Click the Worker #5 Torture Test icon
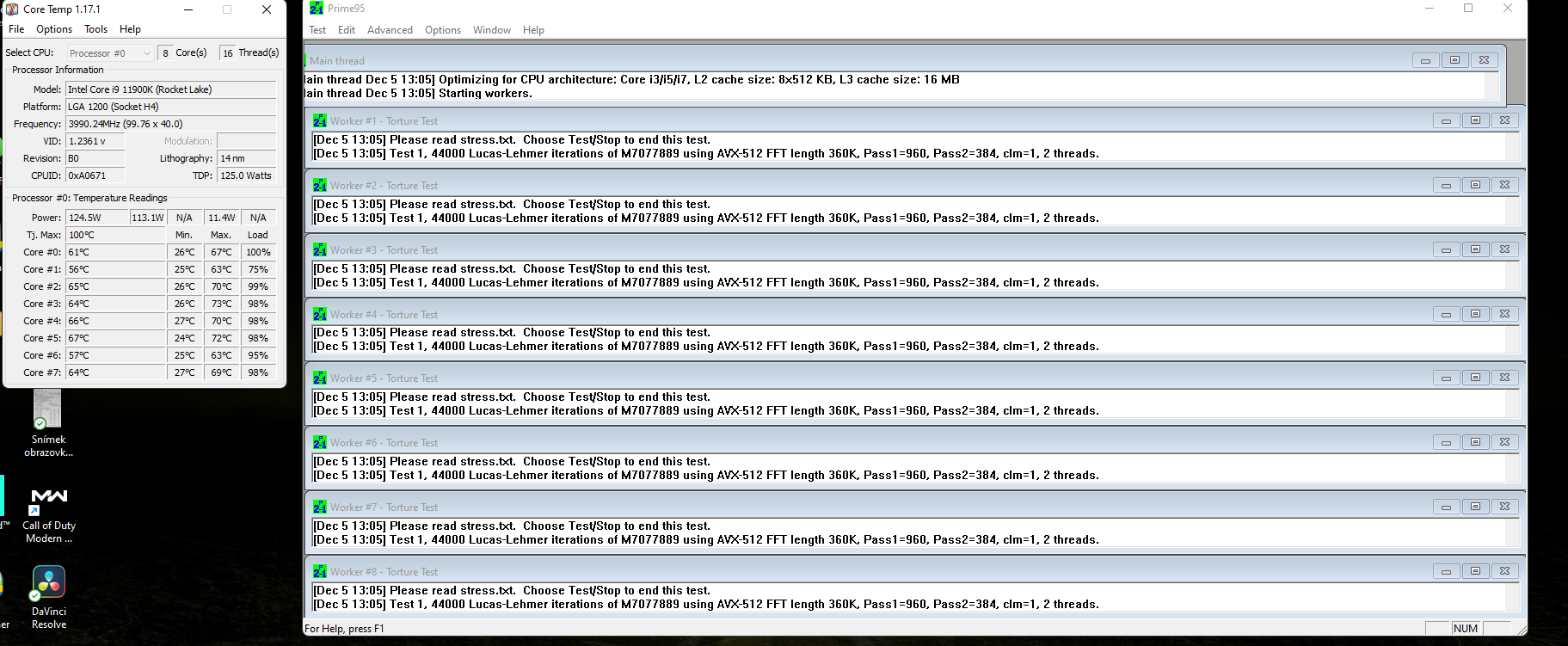 (x=320, y=378)
